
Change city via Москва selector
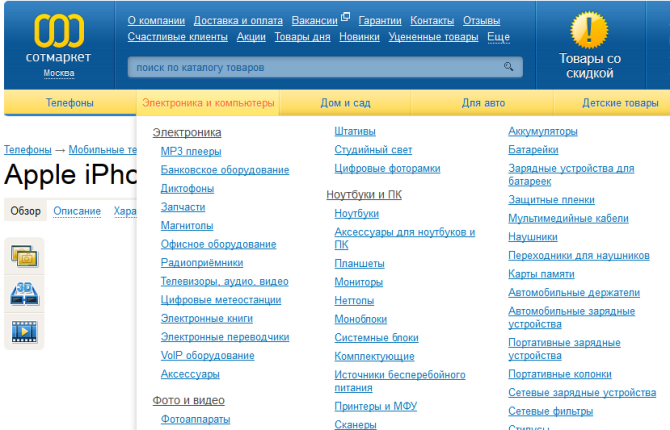59,74
